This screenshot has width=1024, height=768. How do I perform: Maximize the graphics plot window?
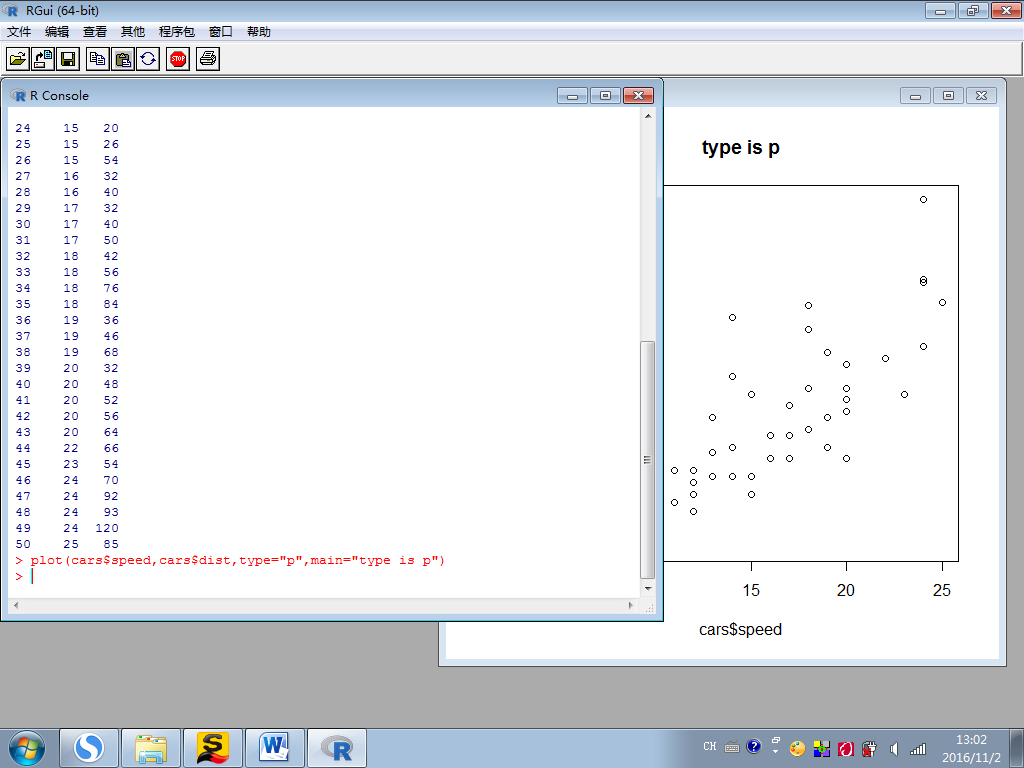pyautogui.click(x=948, y=96)
